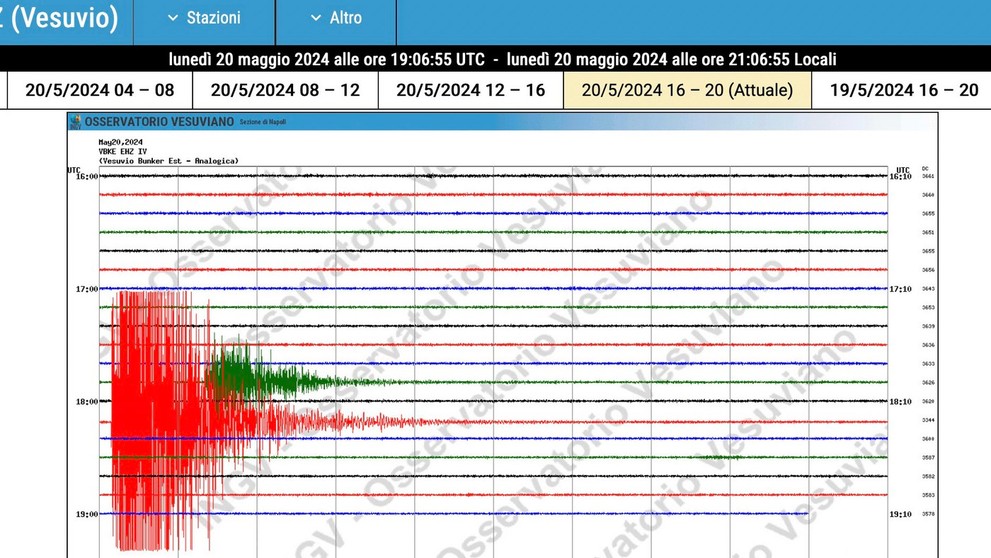Click the 16:10 label on right axis
Screen dimensions: 991x558
[899, 176]
